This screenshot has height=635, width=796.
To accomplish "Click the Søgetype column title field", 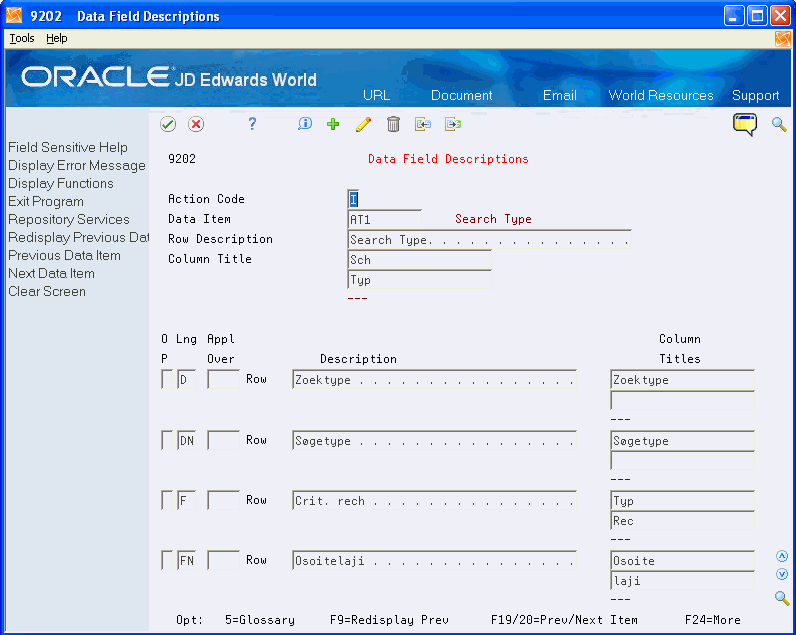I will click(x=682, y=441).
